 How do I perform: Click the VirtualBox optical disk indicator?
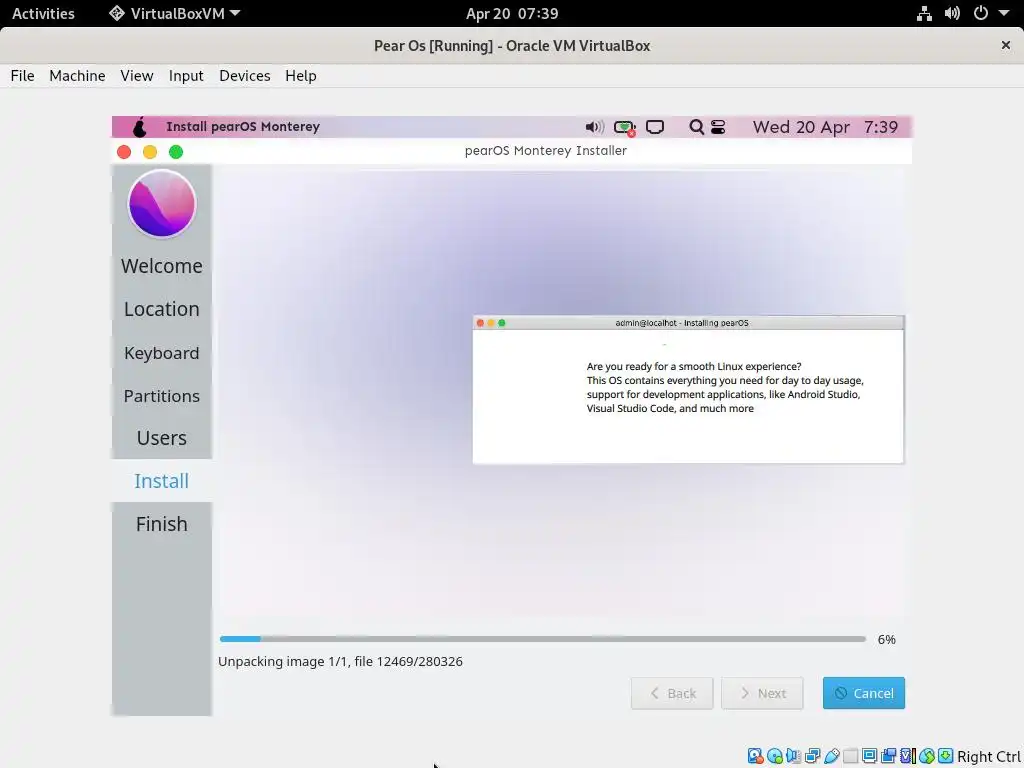coord(775,756)
